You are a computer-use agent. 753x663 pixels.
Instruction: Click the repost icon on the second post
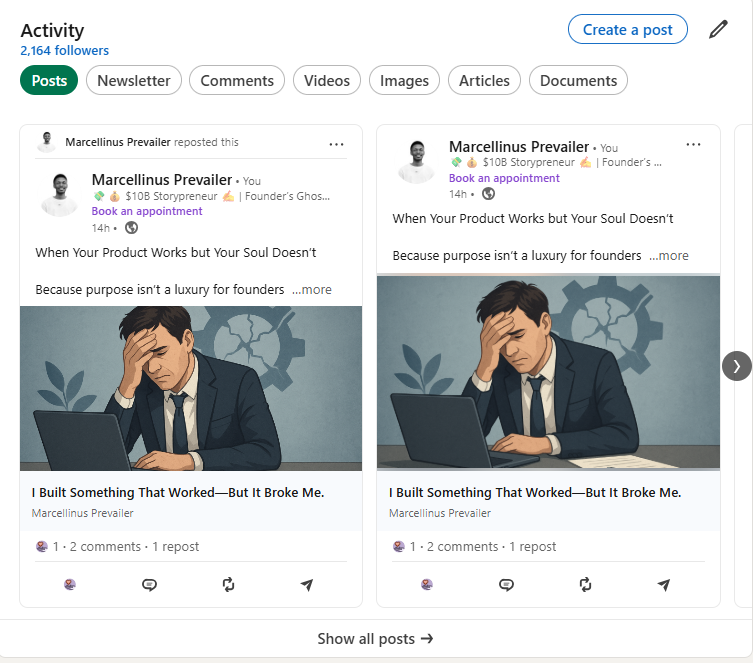tap(585, 584)
